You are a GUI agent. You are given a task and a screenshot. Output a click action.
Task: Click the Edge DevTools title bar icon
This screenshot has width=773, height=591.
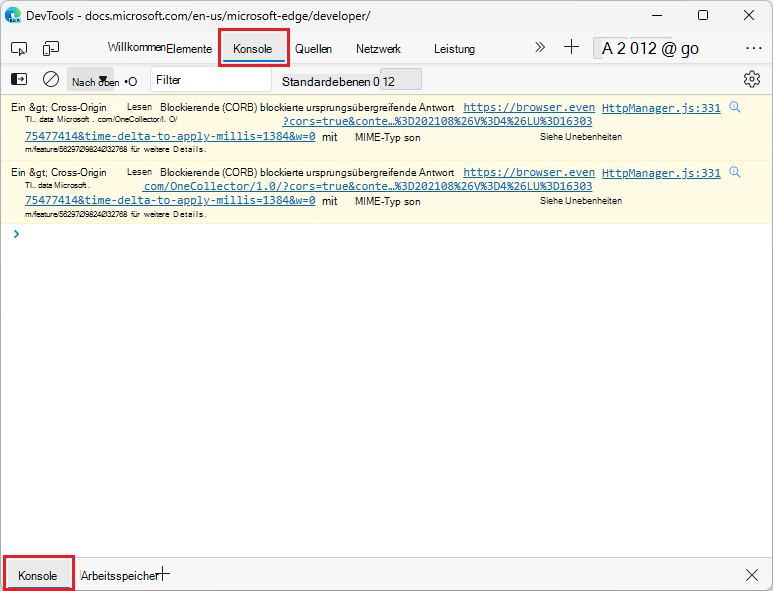(12, 15)
